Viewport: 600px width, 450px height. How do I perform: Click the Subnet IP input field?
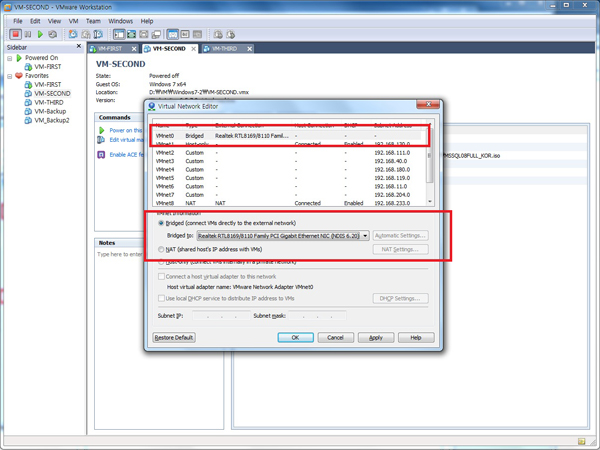coord(222,316)
